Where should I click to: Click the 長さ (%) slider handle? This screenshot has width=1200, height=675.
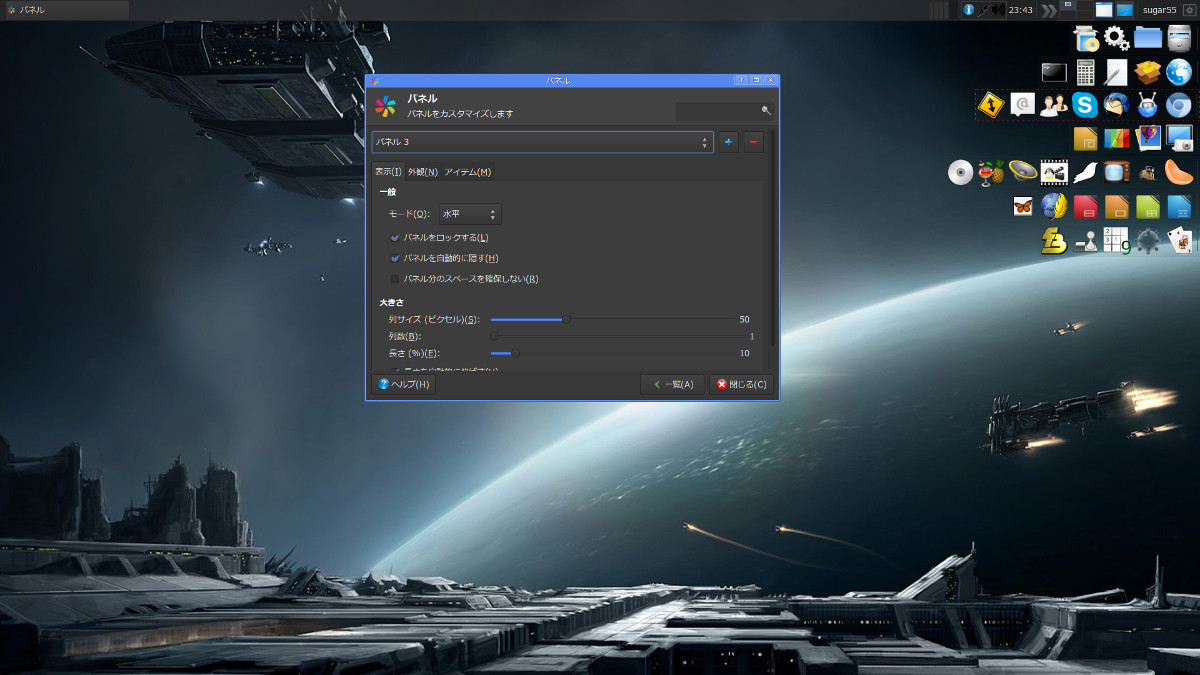[x=516, y=353]
